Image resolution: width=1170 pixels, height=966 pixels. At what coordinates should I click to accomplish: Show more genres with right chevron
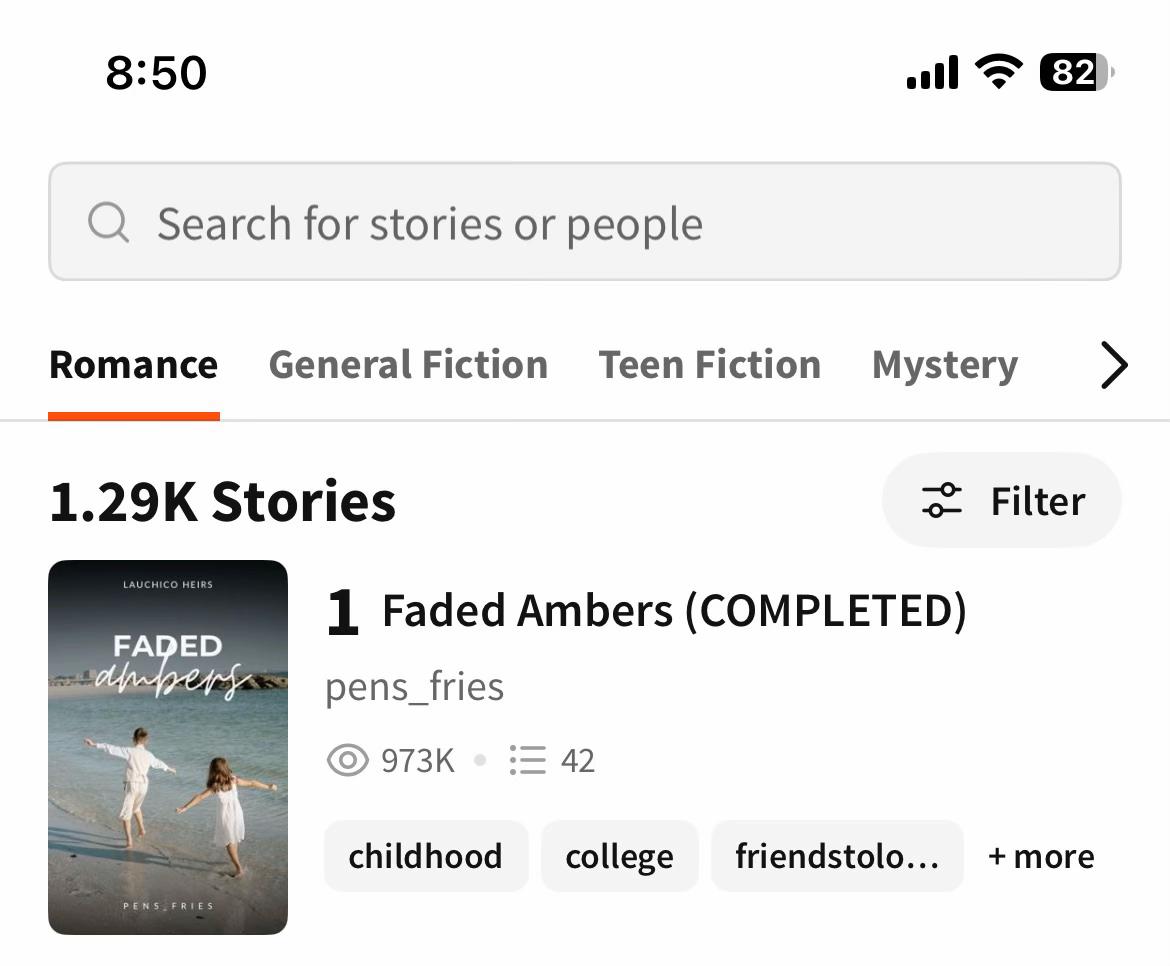1114,365
